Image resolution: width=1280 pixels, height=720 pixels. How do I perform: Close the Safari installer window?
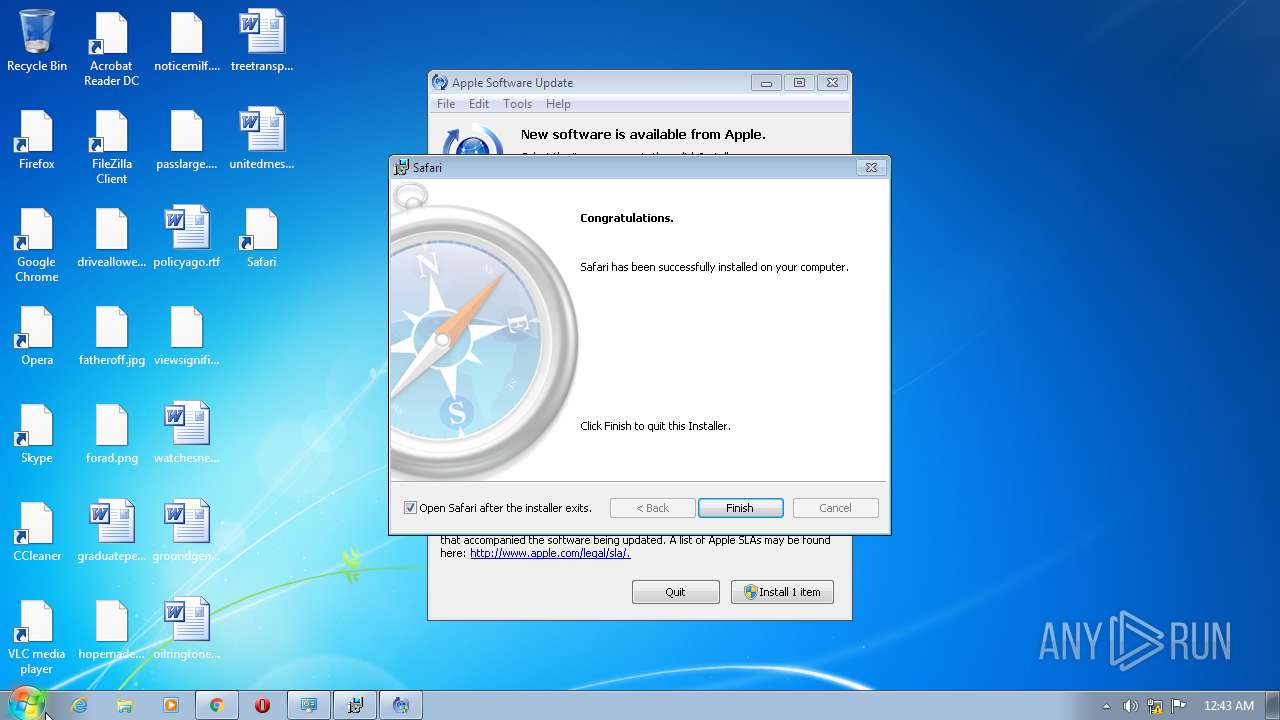(871, 168)
